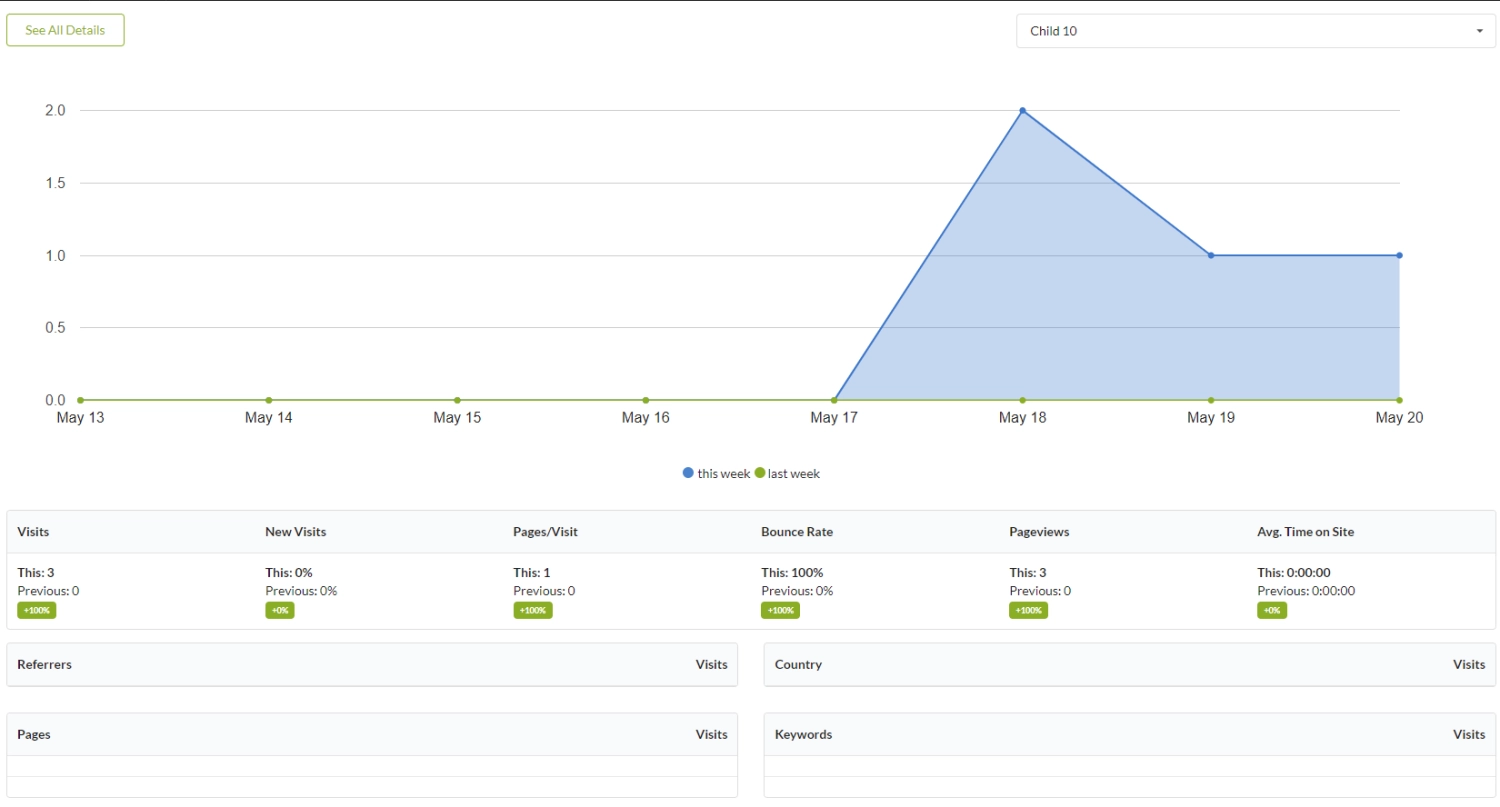Click the +100% badge under Bounce Rate
The width and height of the screenshot is (1500, 807).
[781, 610]
